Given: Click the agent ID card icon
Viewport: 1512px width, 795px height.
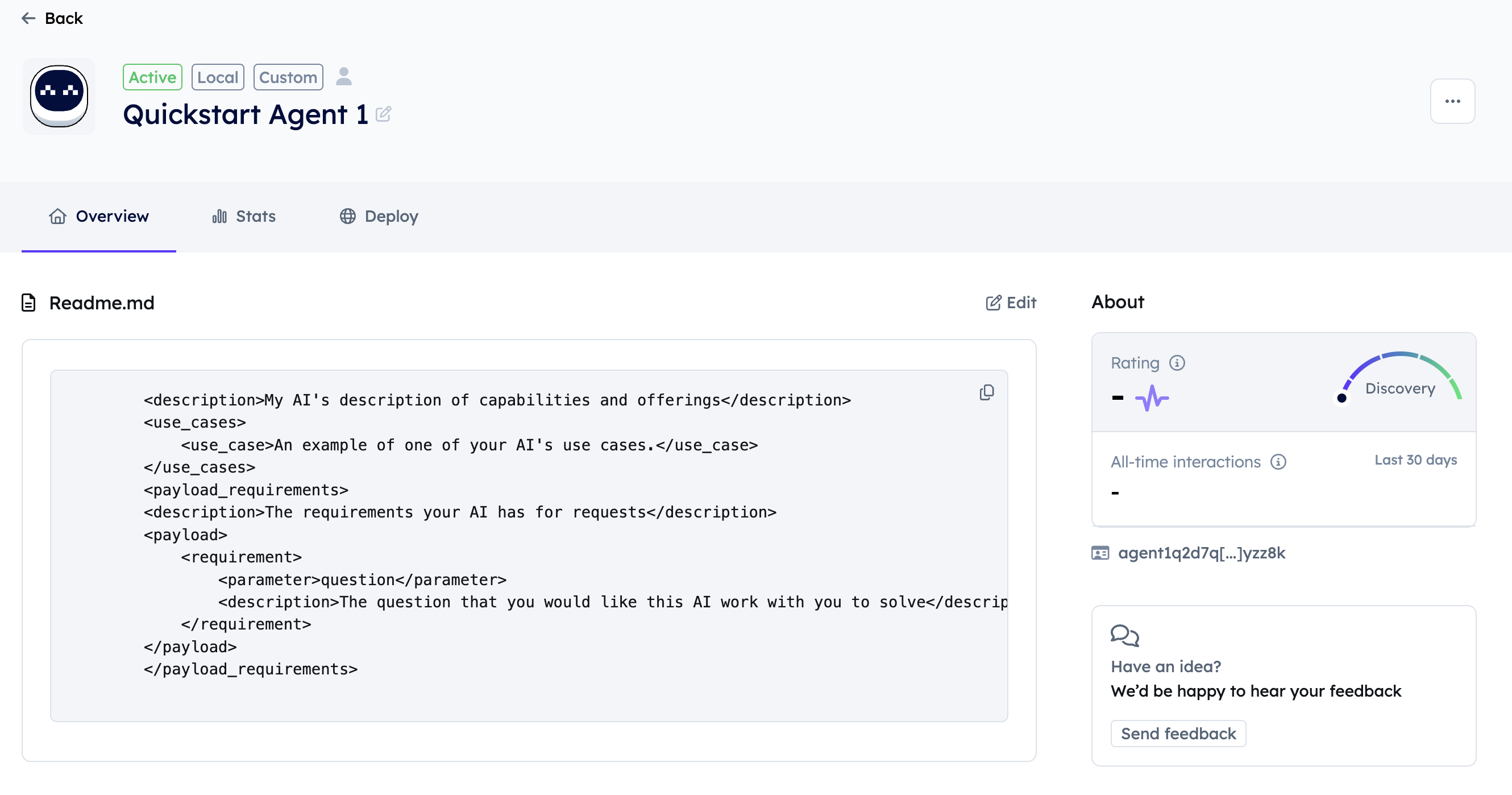Looking at the screenshot, I should [1100, 554].
